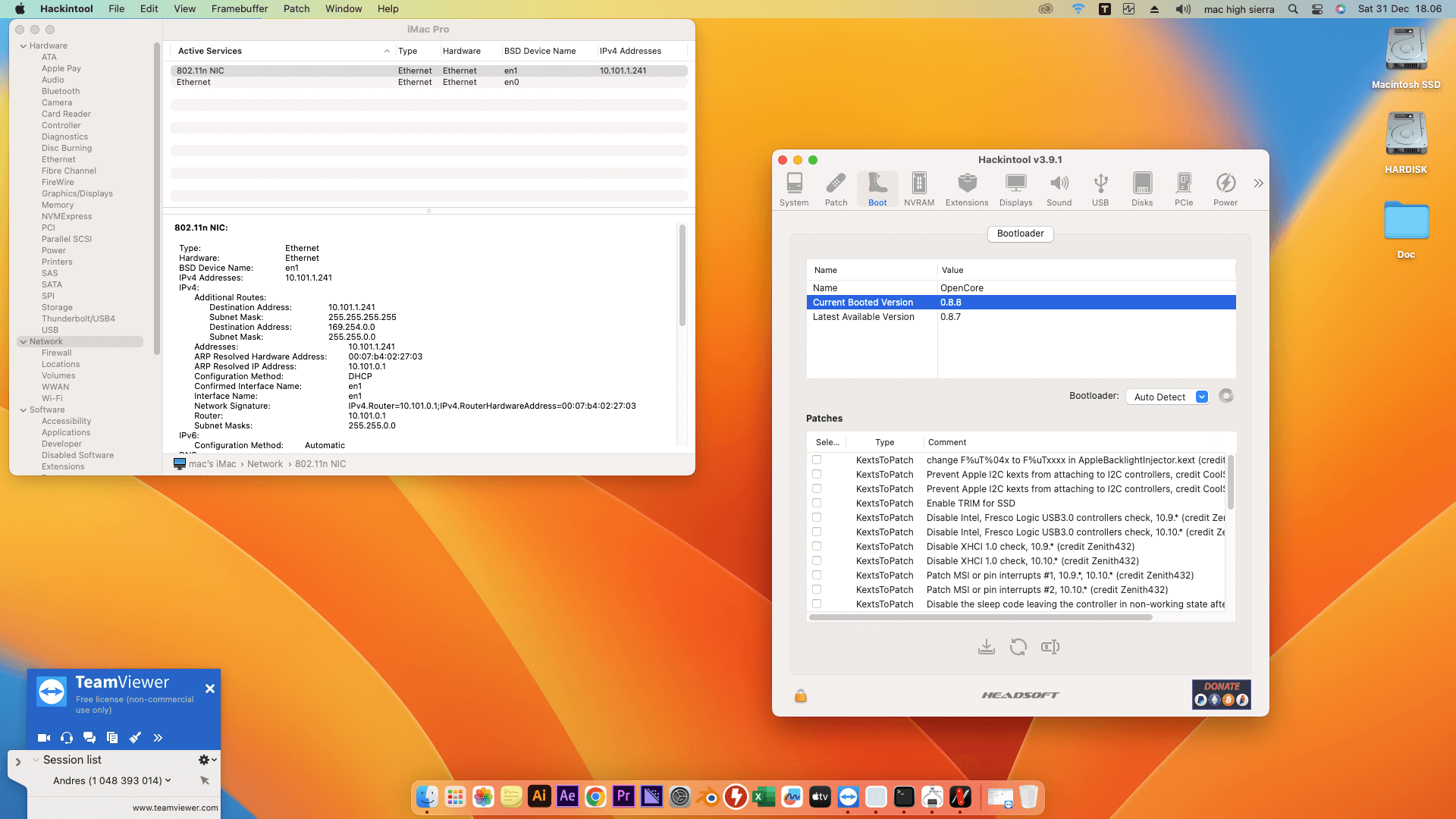Open the Extensions toolbar icon
This screenshot has height=819, width=1456.
click(966, 189)
